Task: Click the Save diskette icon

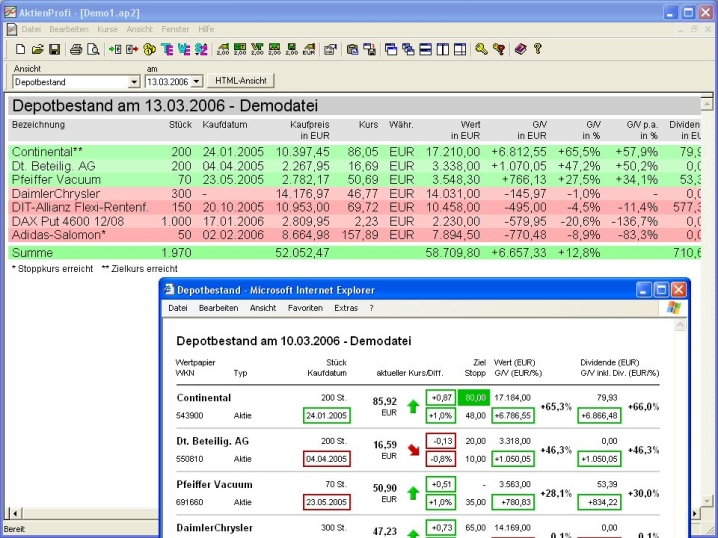Action: tap(53, 48)
